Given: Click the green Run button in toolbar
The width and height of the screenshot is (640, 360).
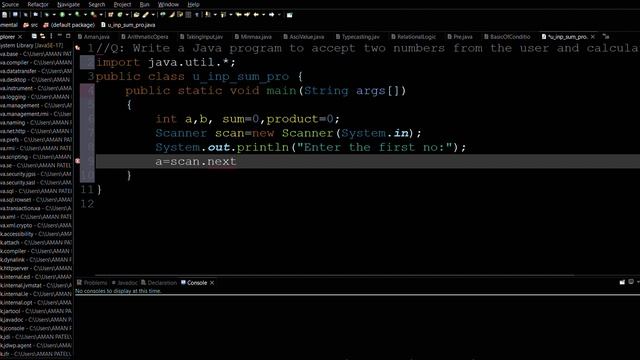Looking at the screenshot, I should 62,15.
